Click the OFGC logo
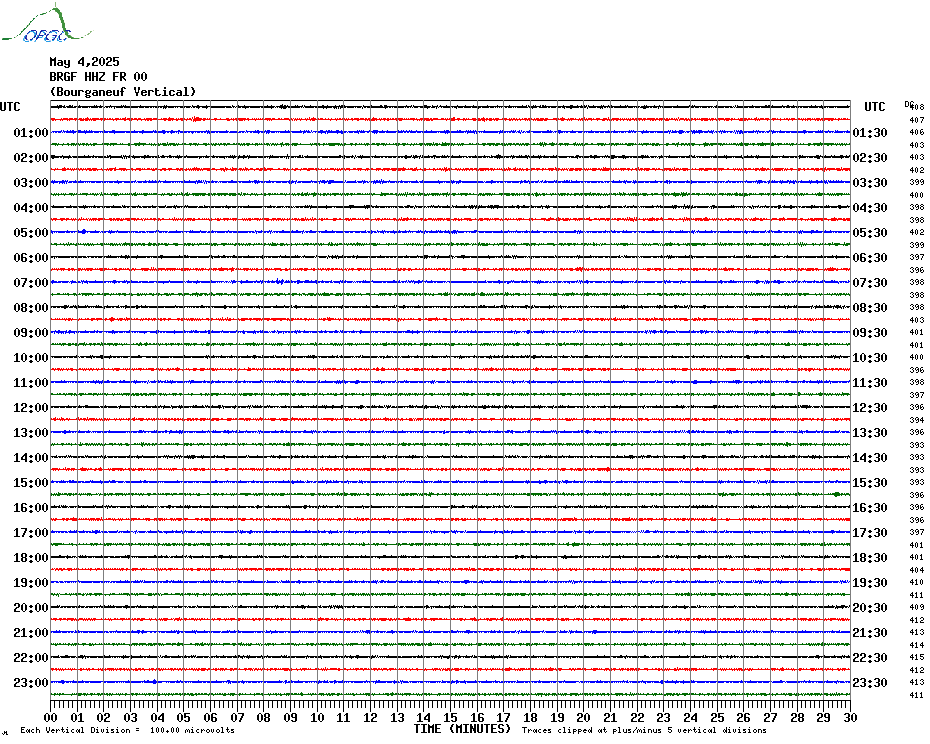 point(47,23)
